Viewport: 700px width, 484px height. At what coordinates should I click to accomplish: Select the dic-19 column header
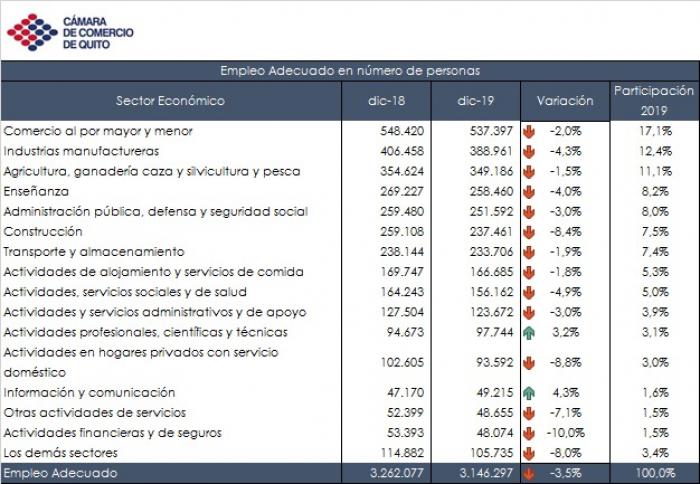(x=476, y=100)
